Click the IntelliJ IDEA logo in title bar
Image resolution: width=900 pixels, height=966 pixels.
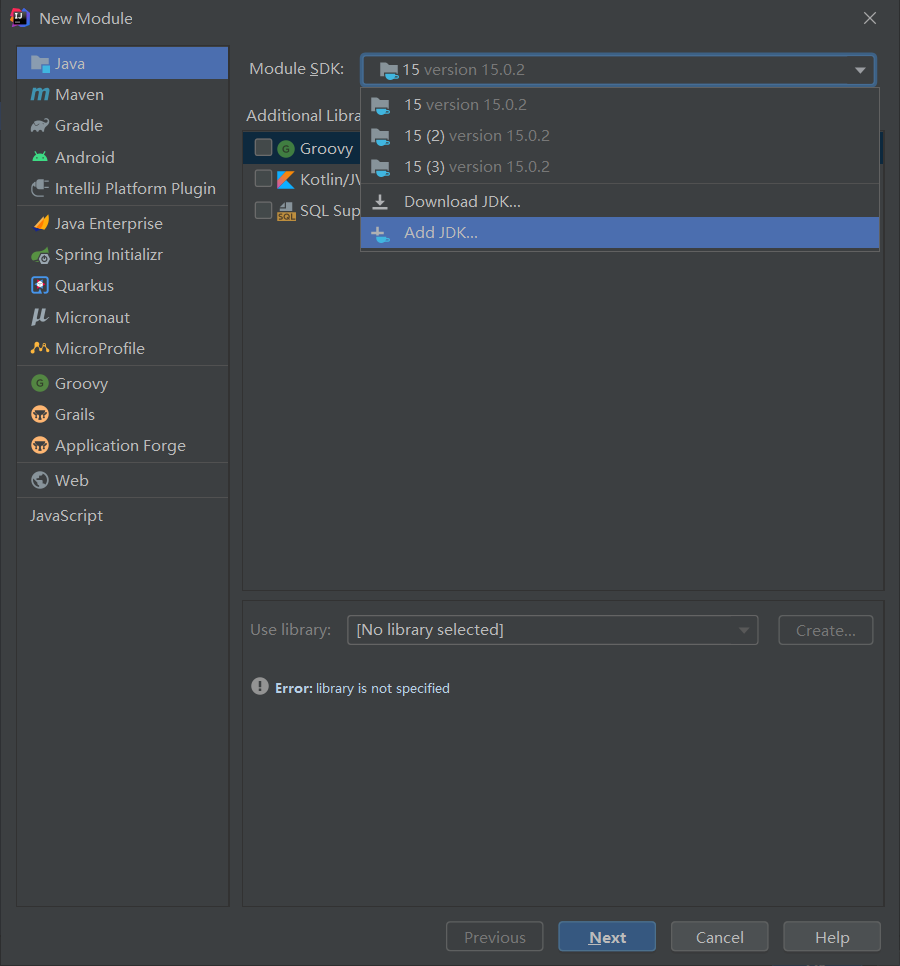pyautogui.click(x=20, y=18)
